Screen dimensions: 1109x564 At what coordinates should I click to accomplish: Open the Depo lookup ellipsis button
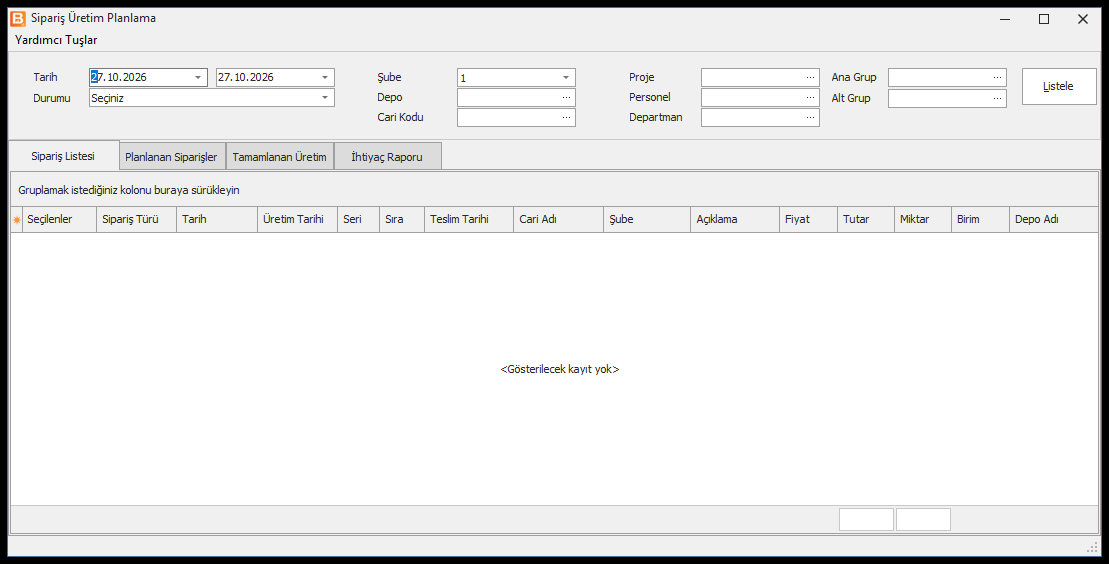click(x=567, y=98)
